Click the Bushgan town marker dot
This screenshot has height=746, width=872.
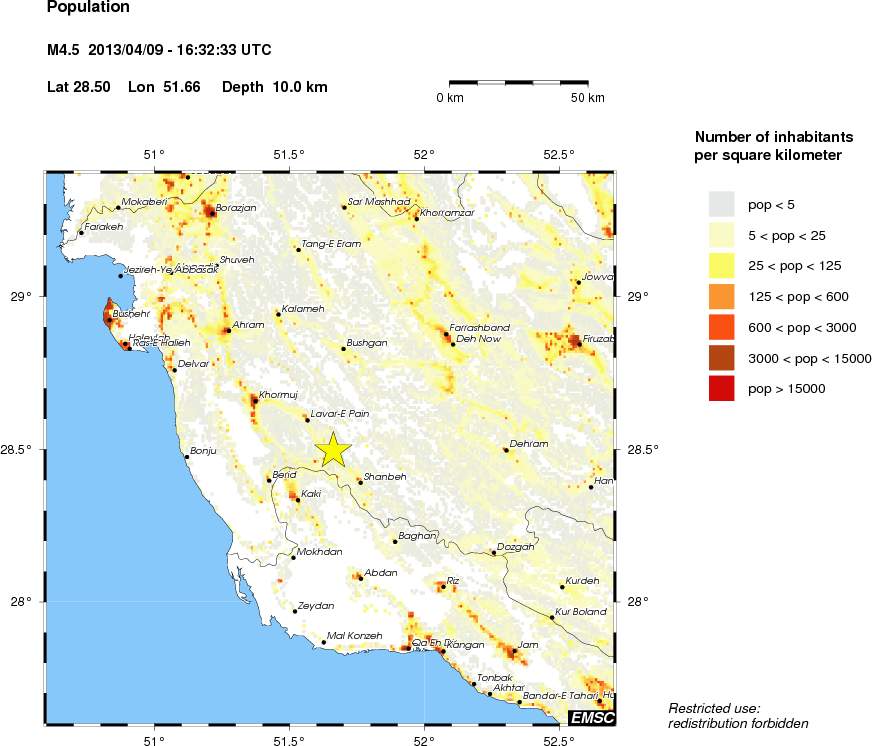[344, 349]
